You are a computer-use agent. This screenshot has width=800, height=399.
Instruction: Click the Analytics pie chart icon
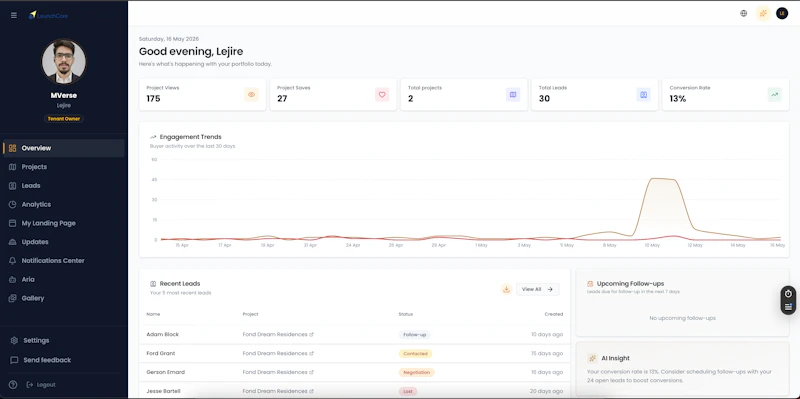pos(12,204)
